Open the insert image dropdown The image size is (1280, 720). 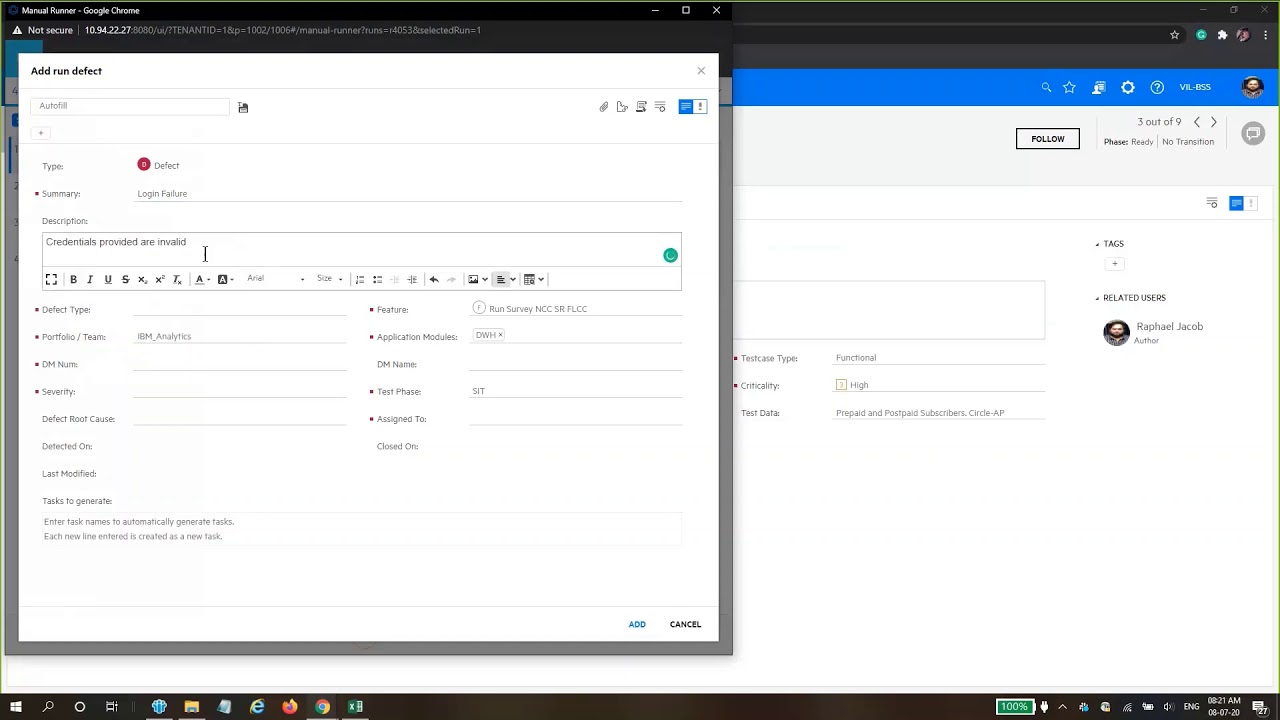(x=478, y=279)
